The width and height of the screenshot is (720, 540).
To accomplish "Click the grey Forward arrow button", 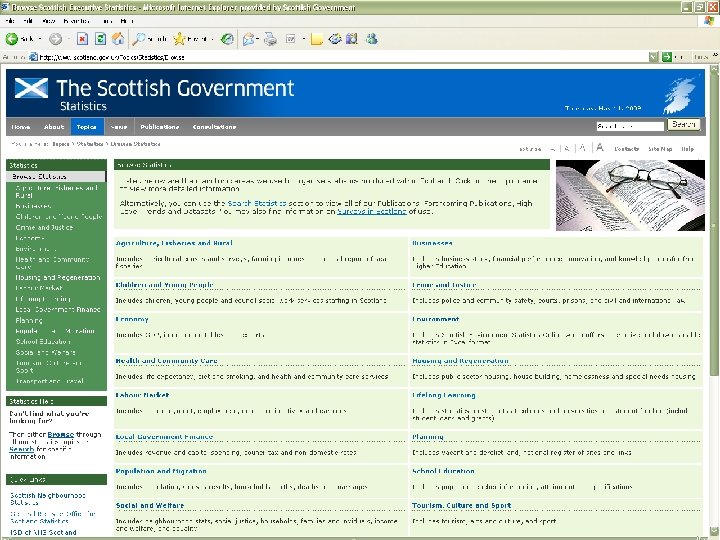I will click(56, 39).
